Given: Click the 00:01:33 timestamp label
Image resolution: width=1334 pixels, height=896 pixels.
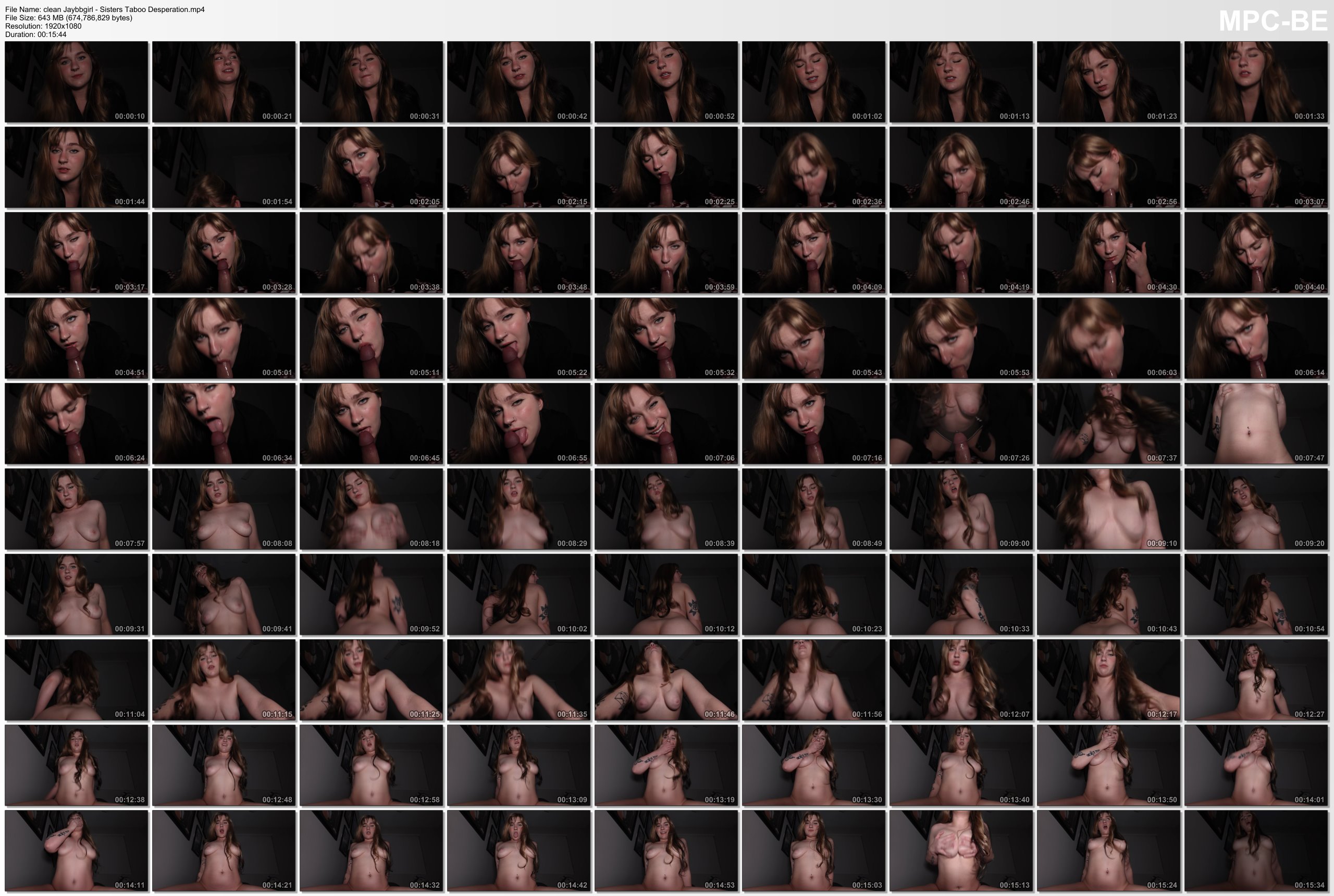Looking at the screenshot, I should (1310, 116).
